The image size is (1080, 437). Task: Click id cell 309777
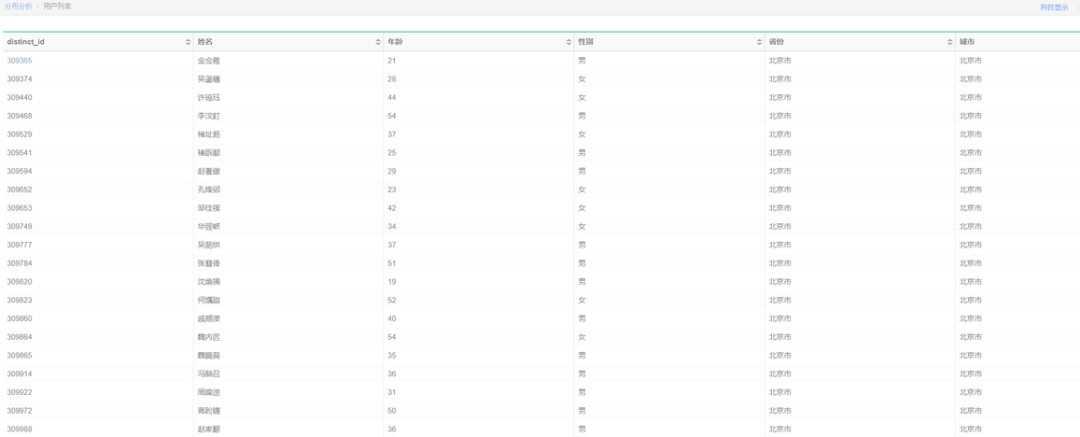point(19,245)
